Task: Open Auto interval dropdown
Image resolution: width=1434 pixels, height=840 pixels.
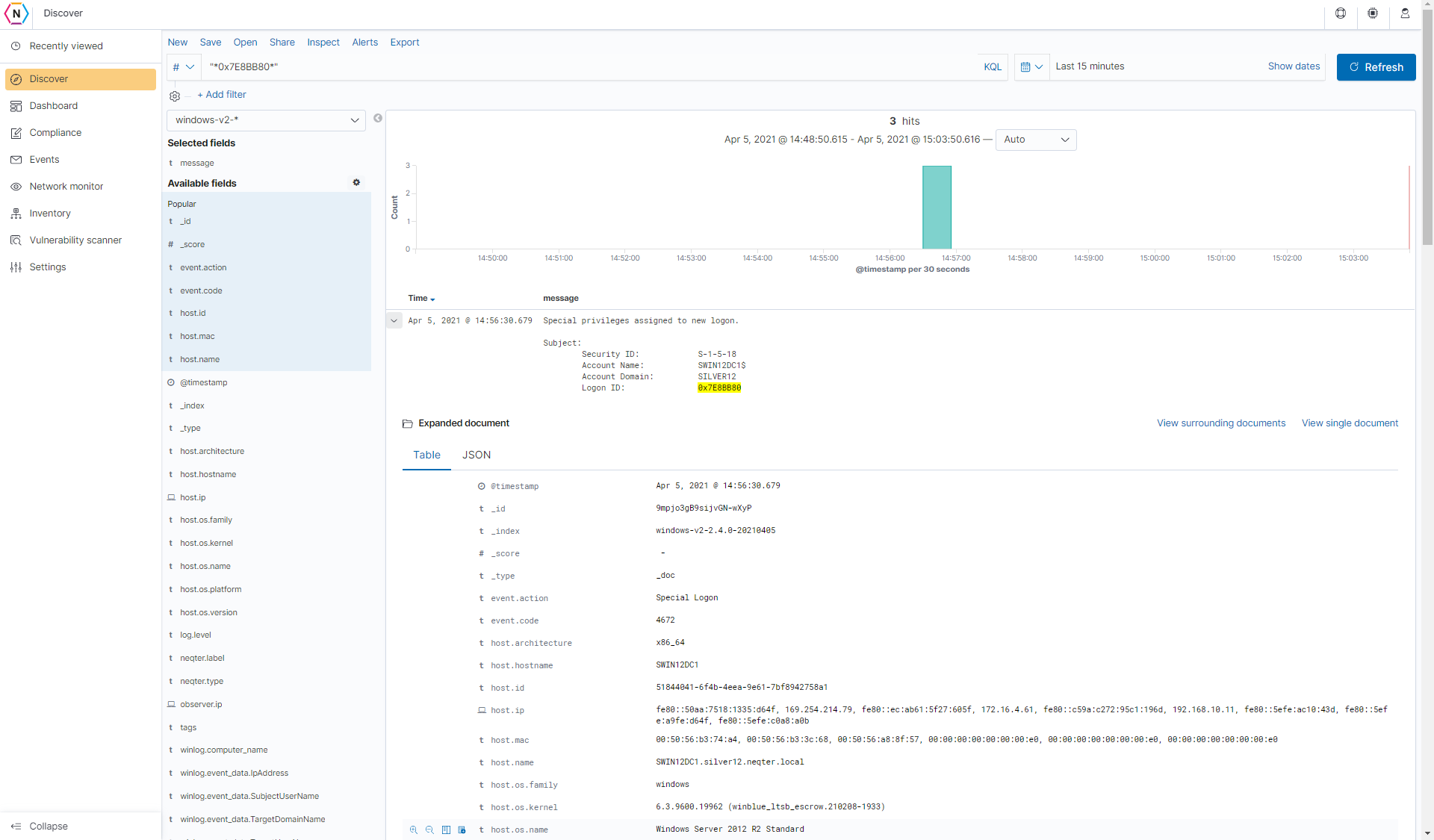Action: [1036, 140]
